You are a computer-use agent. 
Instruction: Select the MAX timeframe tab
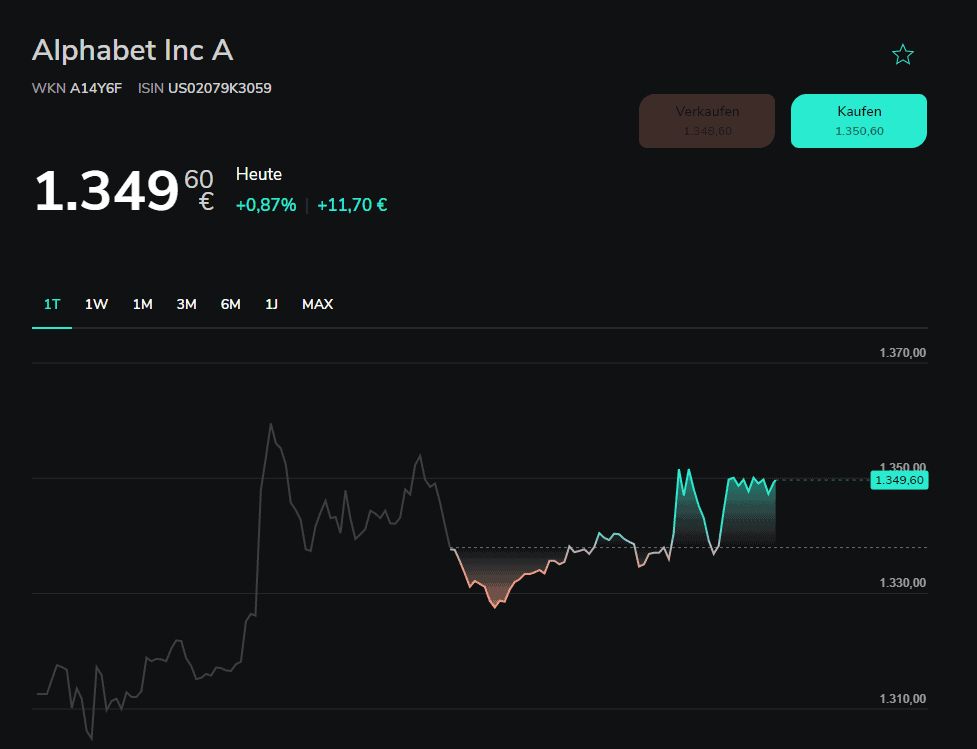tap(317, 304)
